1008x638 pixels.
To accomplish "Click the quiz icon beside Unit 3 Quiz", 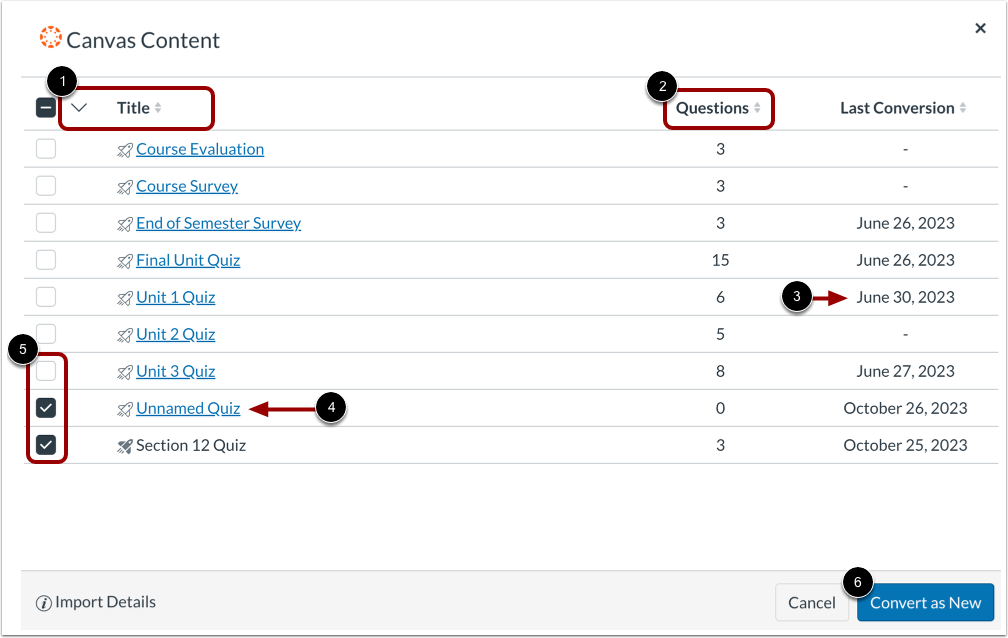I will pos(123,371).
